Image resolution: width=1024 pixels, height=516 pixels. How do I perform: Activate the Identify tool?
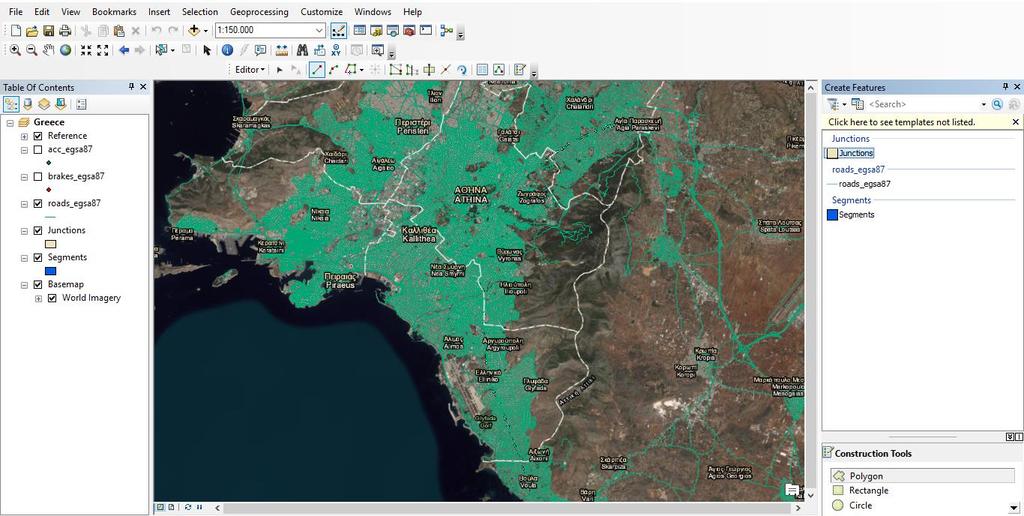click(227, 50)
